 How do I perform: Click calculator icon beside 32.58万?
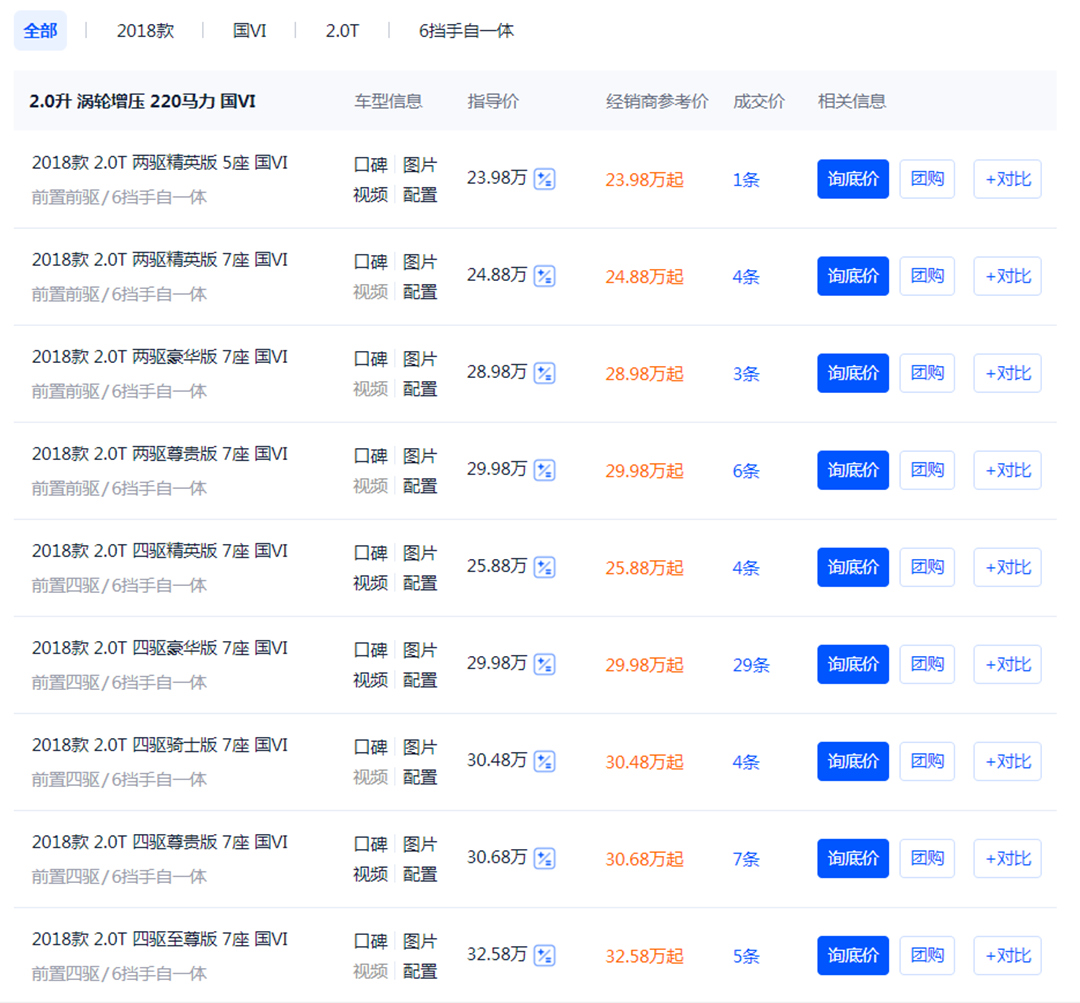544,955
